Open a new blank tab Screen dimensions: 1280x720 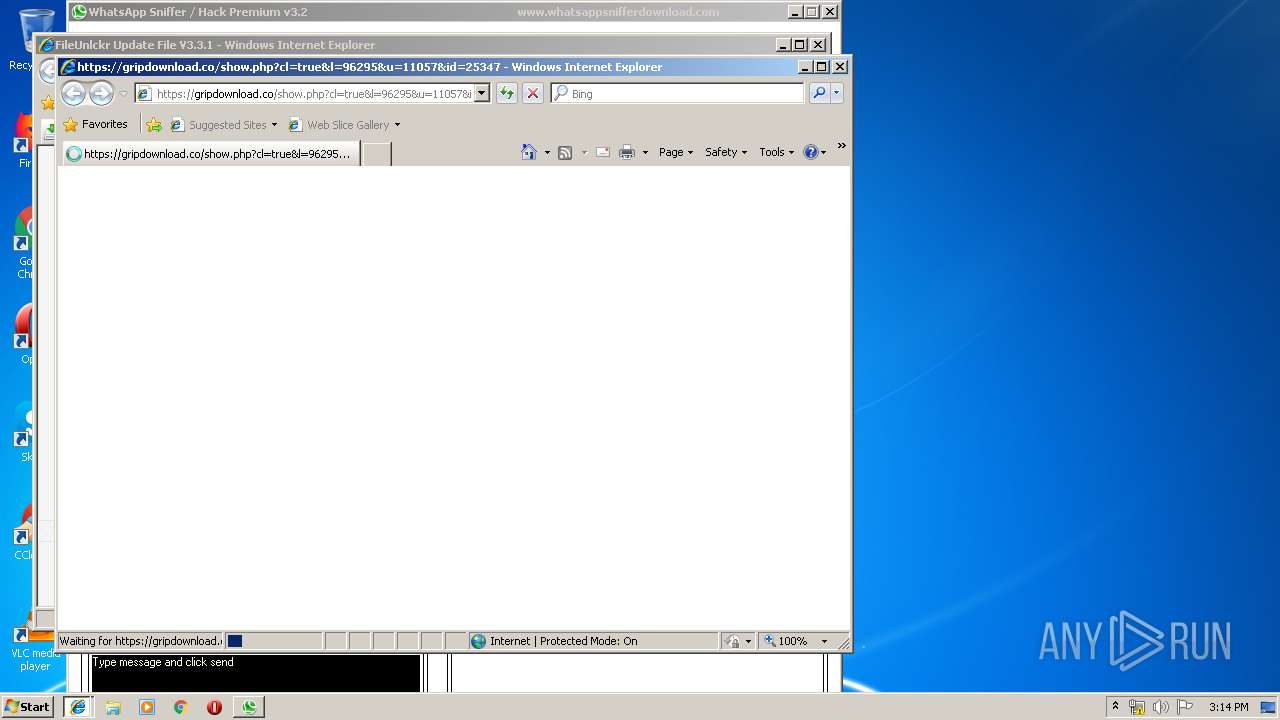[376, 154]
